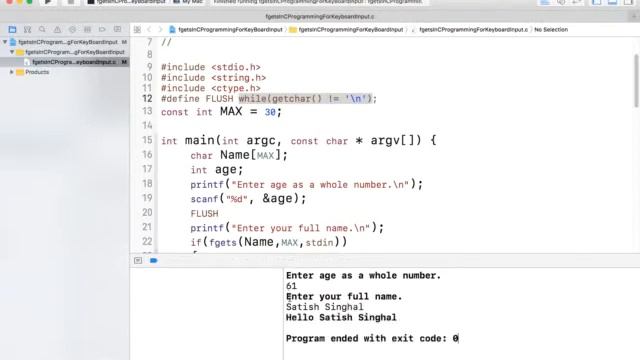Click 'Program ended with exit code: 0' text
640x360 pixels.
pos(372,338)
